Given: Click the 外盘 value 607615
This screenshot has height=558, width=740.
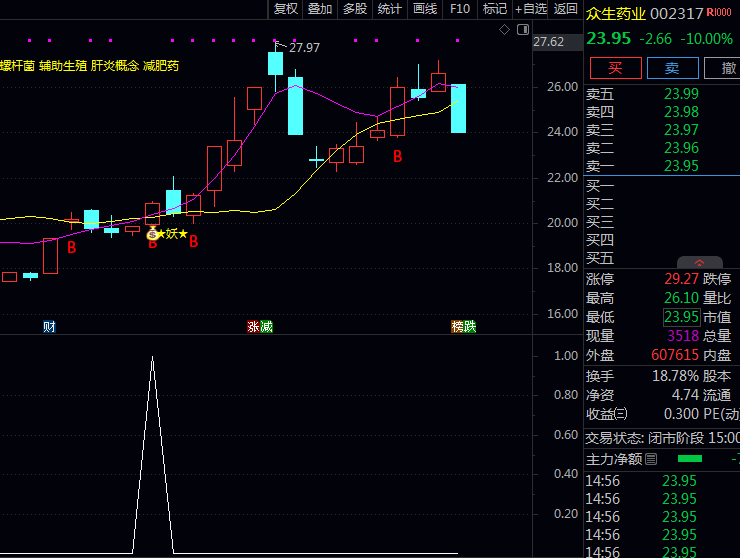Looking at the screenshot, I should [x=675, y=355].
